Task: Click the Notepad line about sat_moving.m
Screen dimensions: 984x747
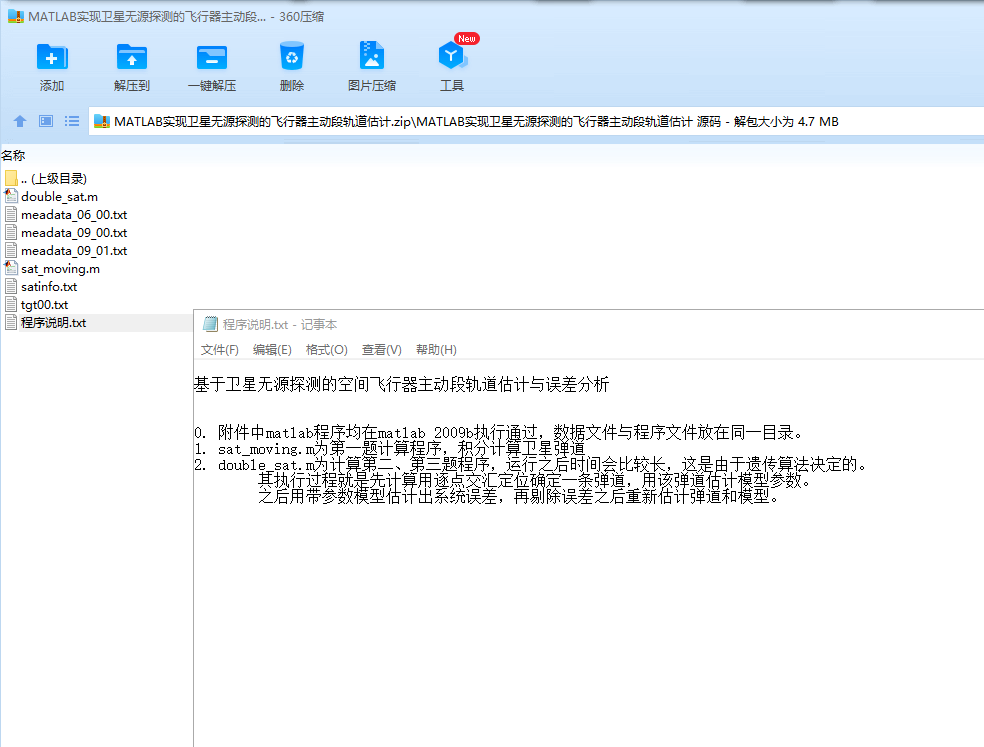Action: [389, 448]
